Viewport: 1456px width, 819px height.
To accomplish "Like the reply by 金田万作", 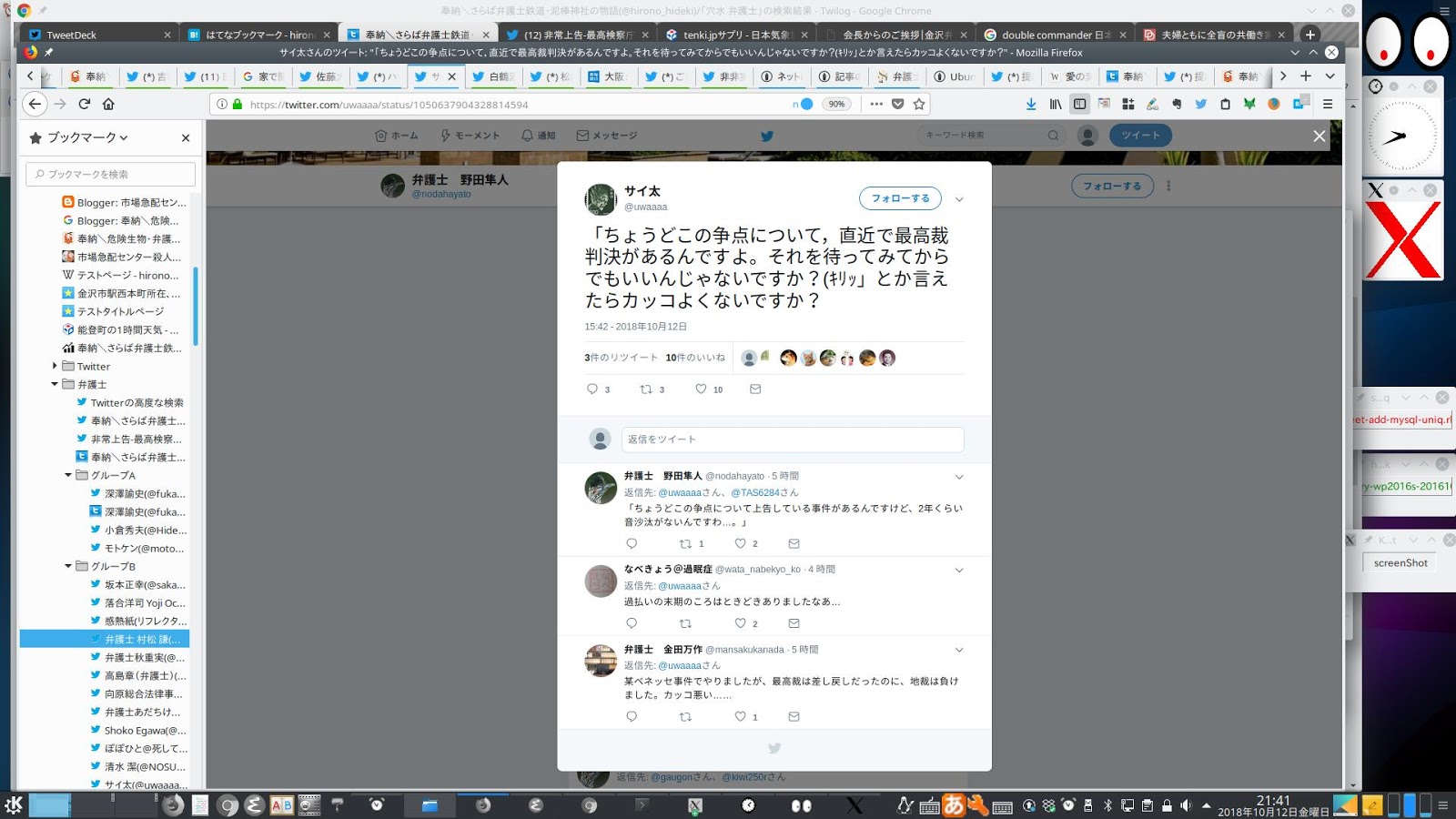I will (x=741, y=716).
